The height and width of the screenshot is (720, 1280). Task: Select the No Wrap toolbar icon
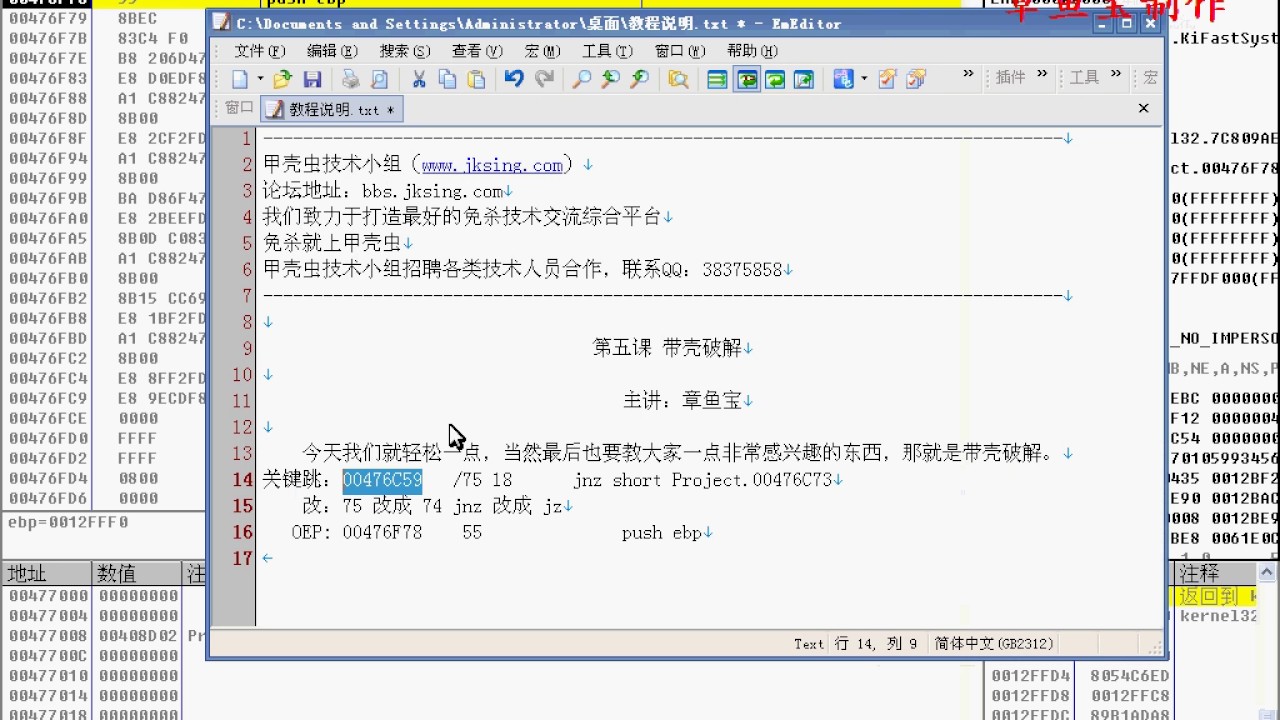(717, 79)
